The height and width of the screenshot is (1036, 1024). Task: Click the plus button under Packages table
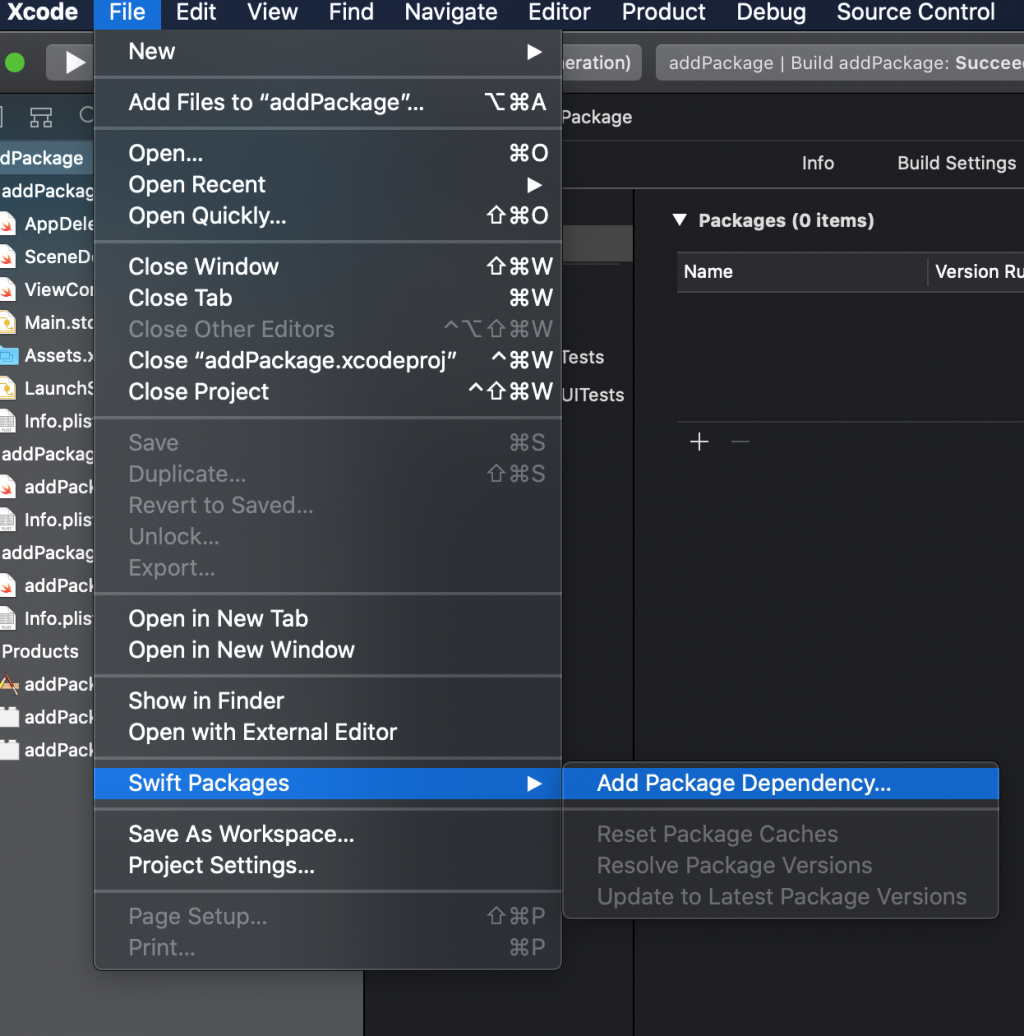pyautogui.click(x=699, y=441)
